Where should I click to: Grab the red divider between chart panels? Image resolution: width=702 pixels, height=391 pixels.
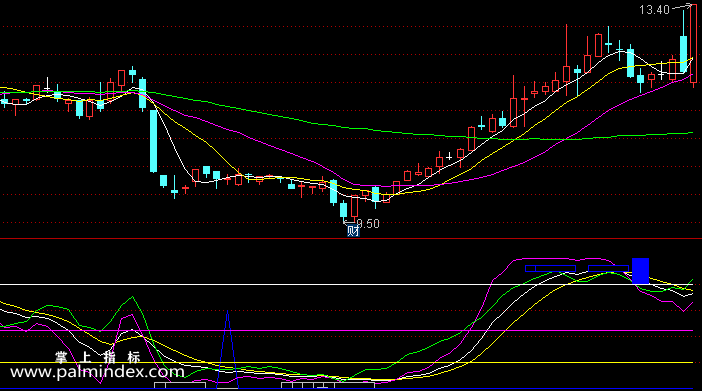351,239
